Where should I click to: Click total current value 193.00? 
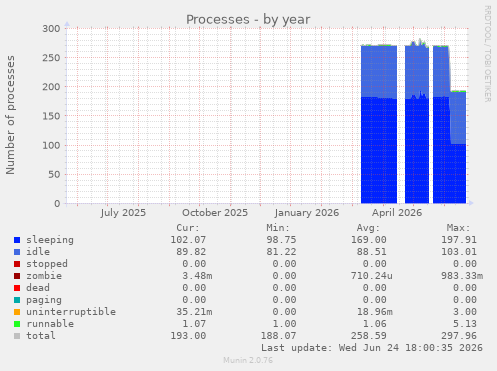[x=188, y=336]
